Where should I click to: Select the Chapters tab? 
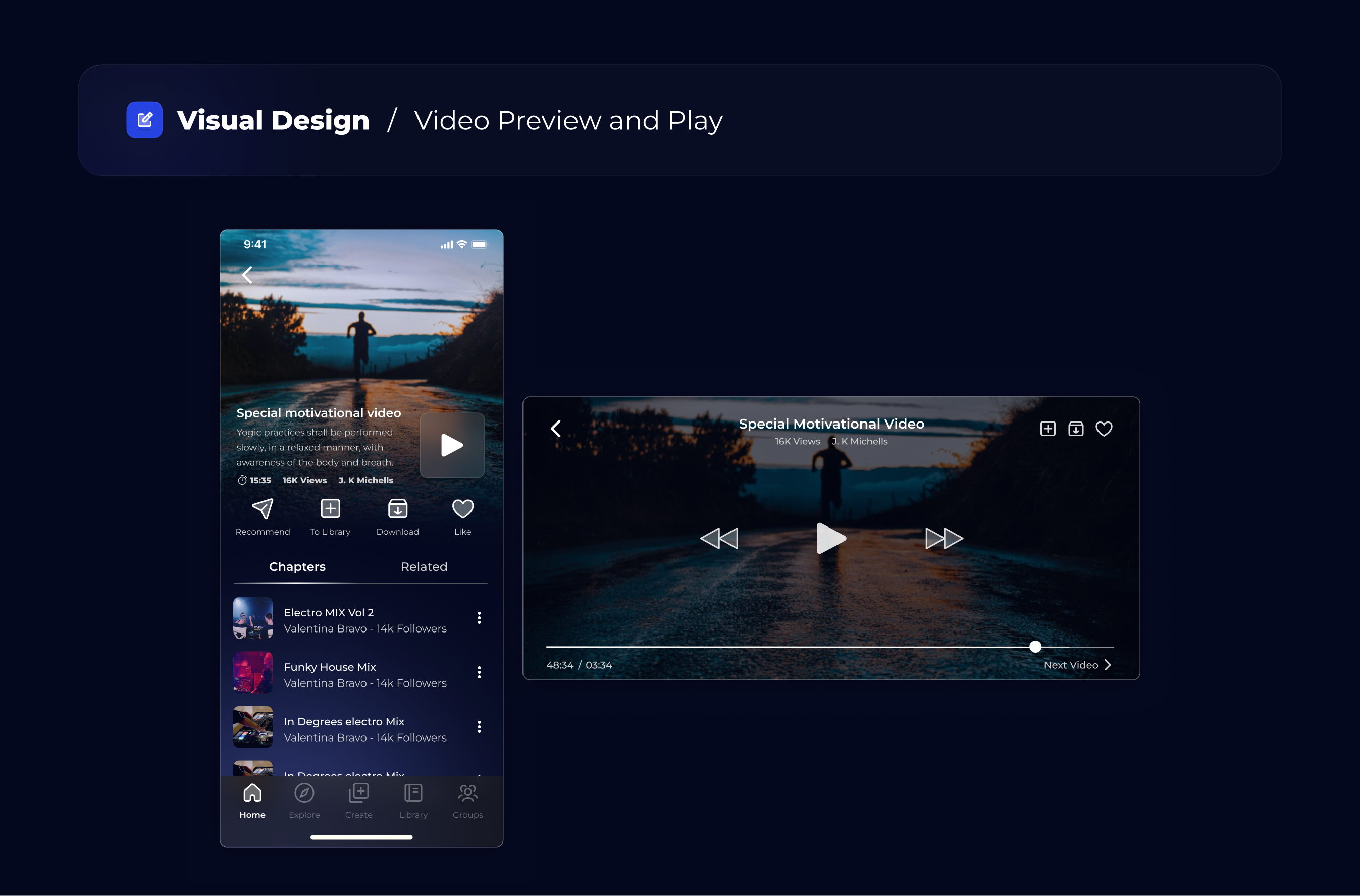297,566
